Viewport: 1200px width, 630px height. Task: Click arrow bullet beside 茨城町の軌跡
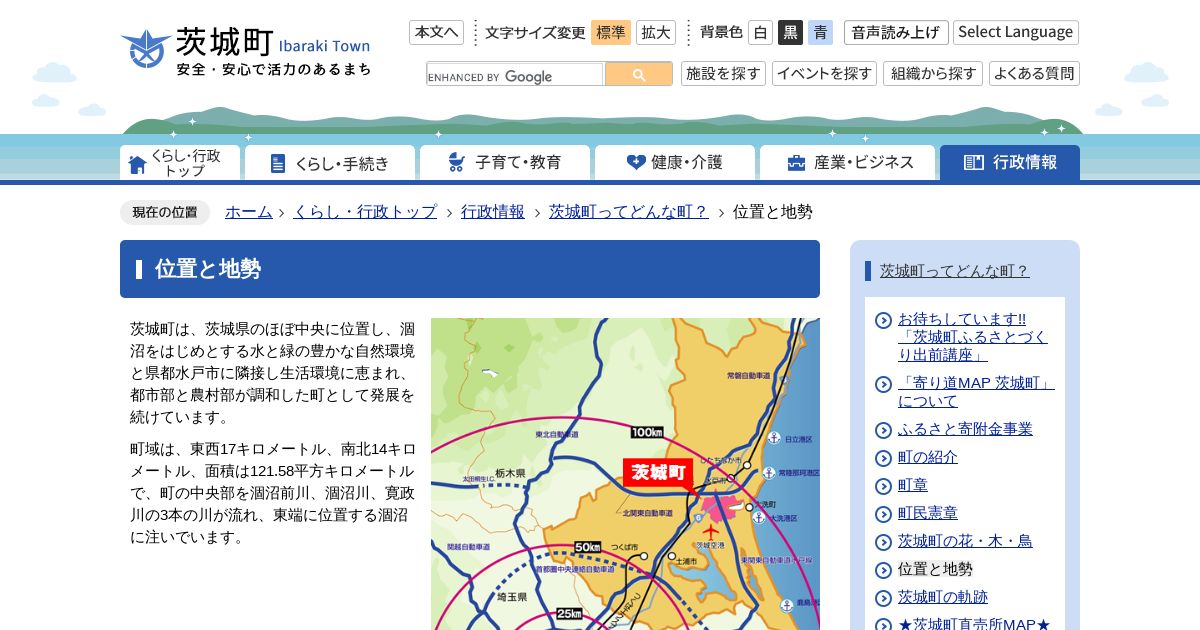[883, 598]
